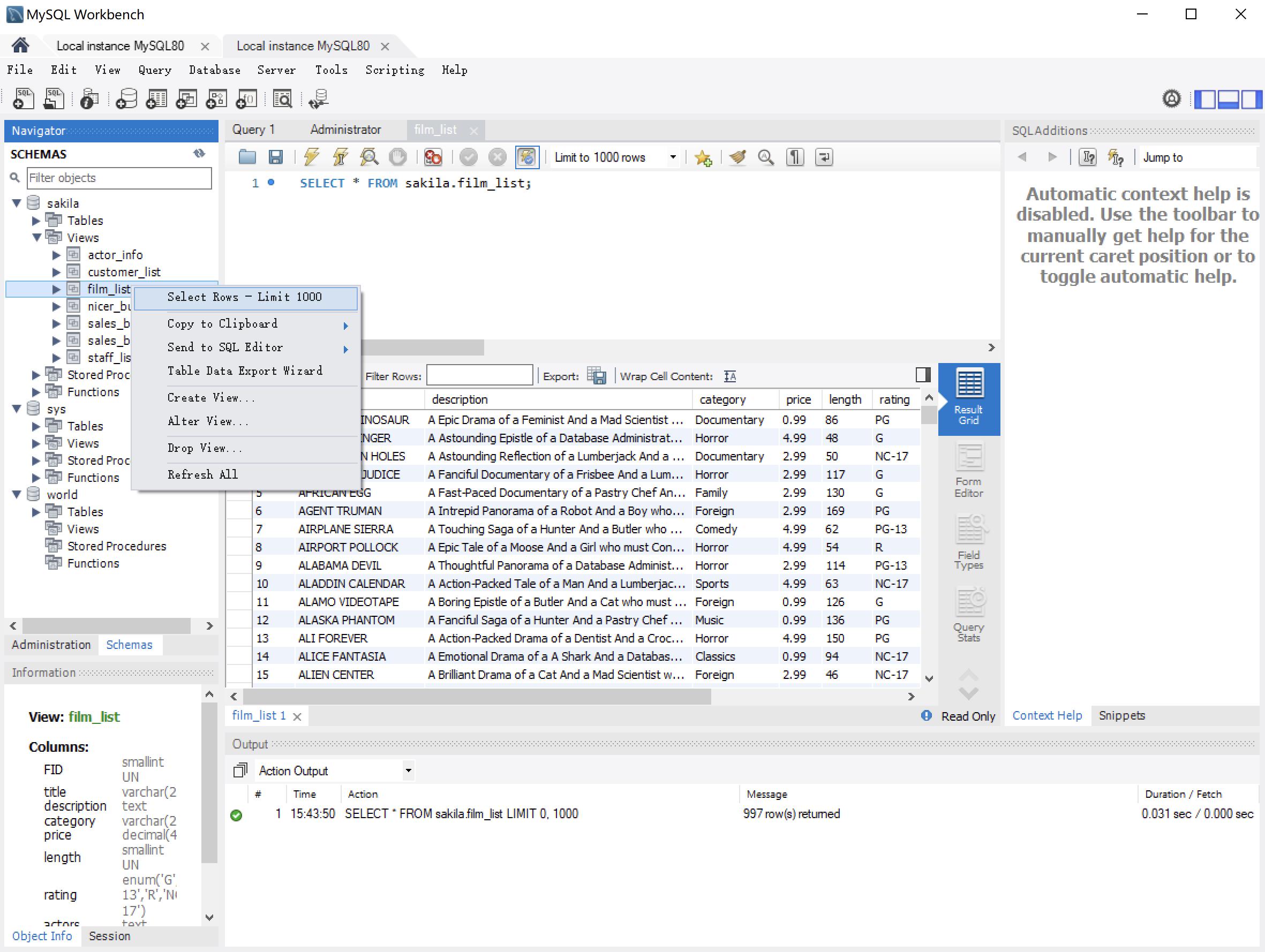The image size is (1265, 952).
Task: Toggle autocommit mode button
Action: (526, 157)
